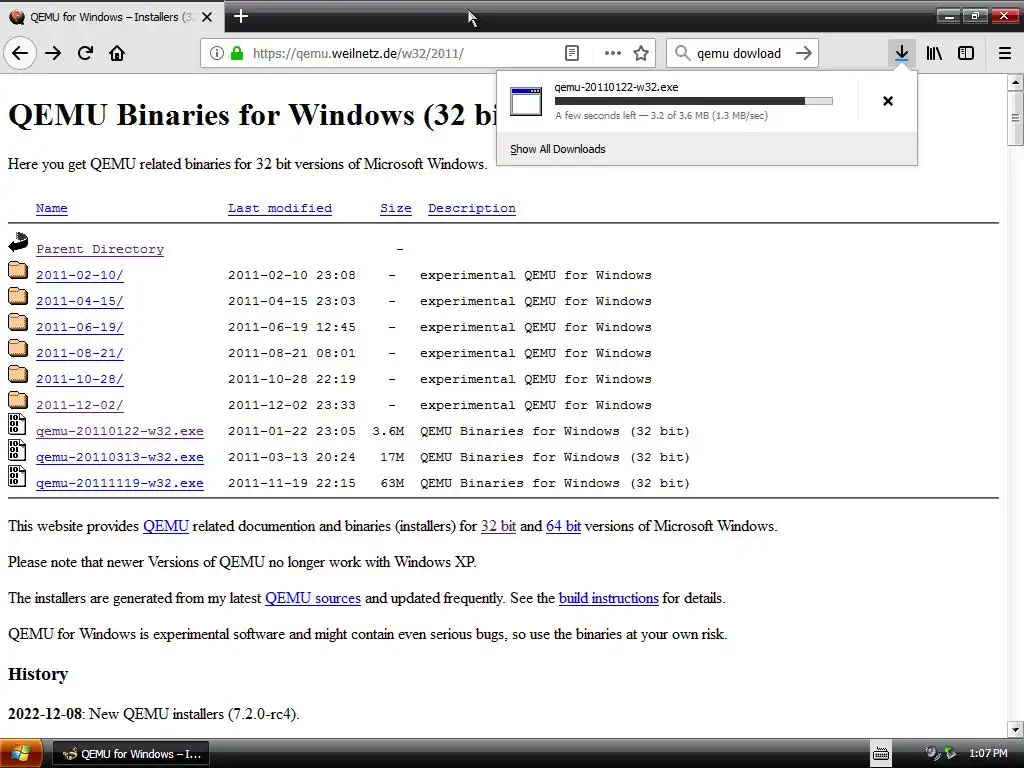Open the 2011-04-15/ folder link
The image size is (1024, 768).
(x=80, y=301)
